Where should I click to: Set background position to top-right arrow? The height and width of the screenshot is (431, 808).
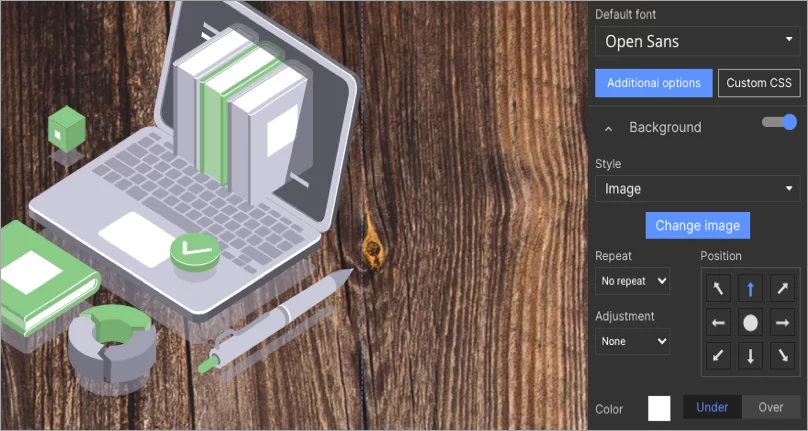coord(784,289)
